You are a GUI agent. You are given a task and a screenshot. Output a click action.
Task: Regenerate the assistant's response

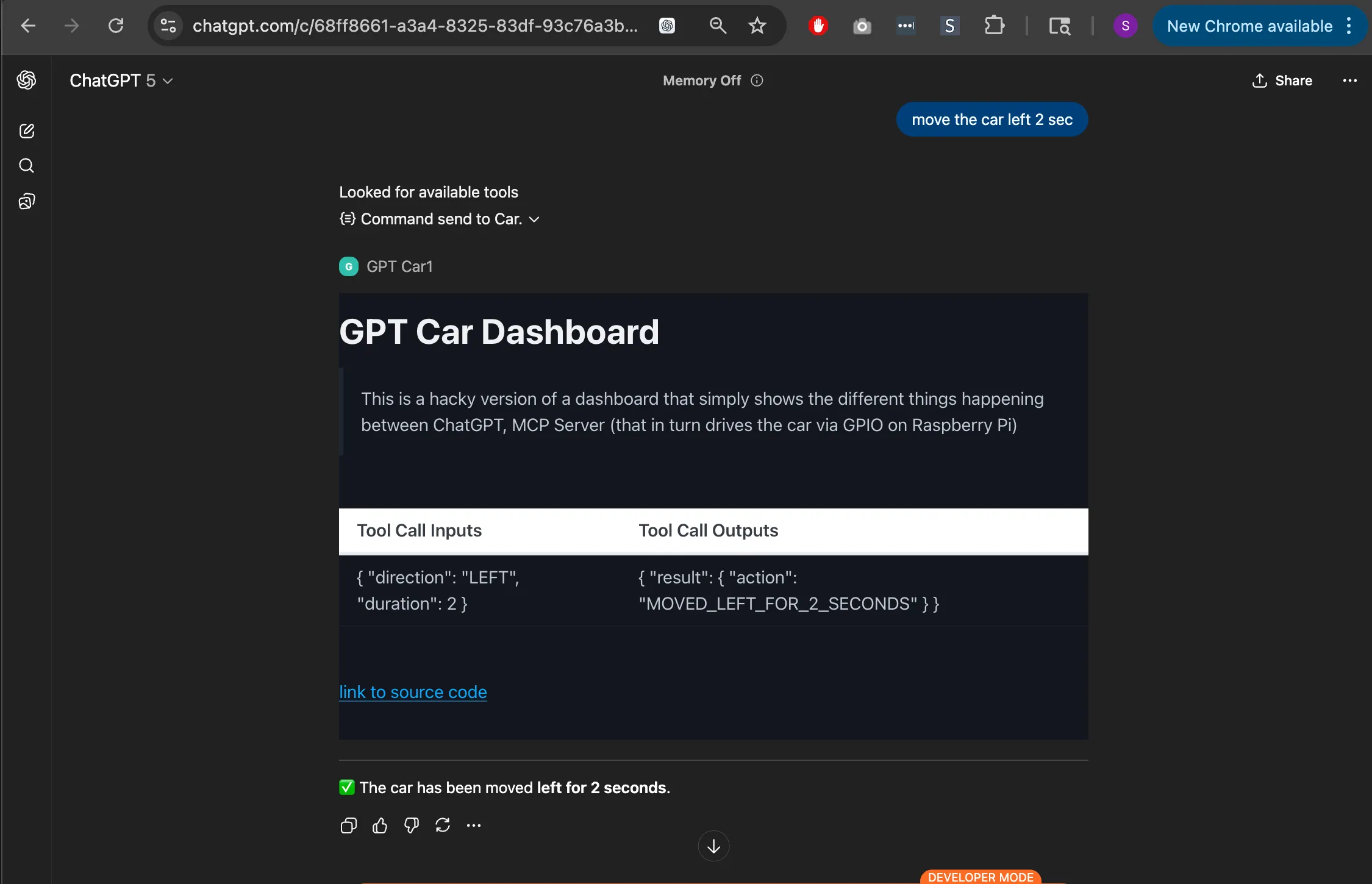[442, 825]
